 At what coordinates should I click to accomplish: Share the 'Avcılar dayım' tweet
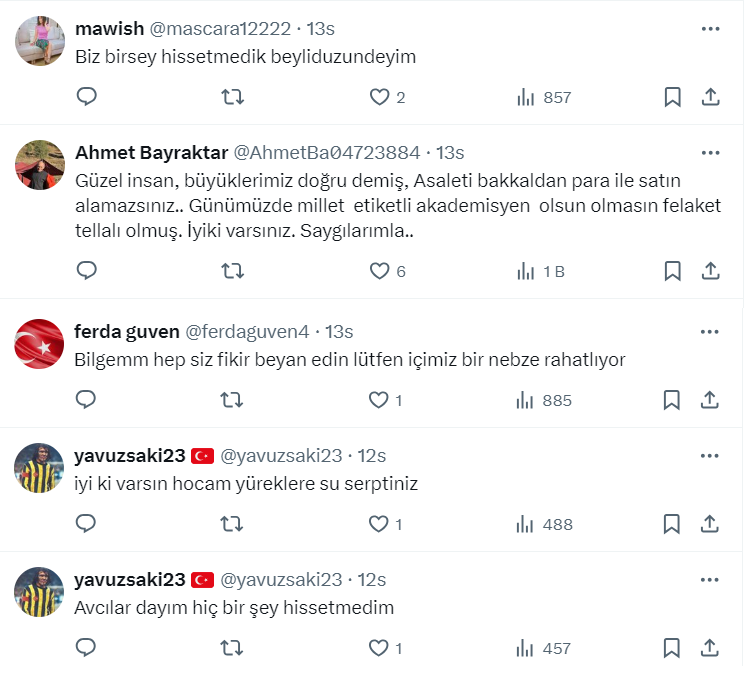point(710,648)
